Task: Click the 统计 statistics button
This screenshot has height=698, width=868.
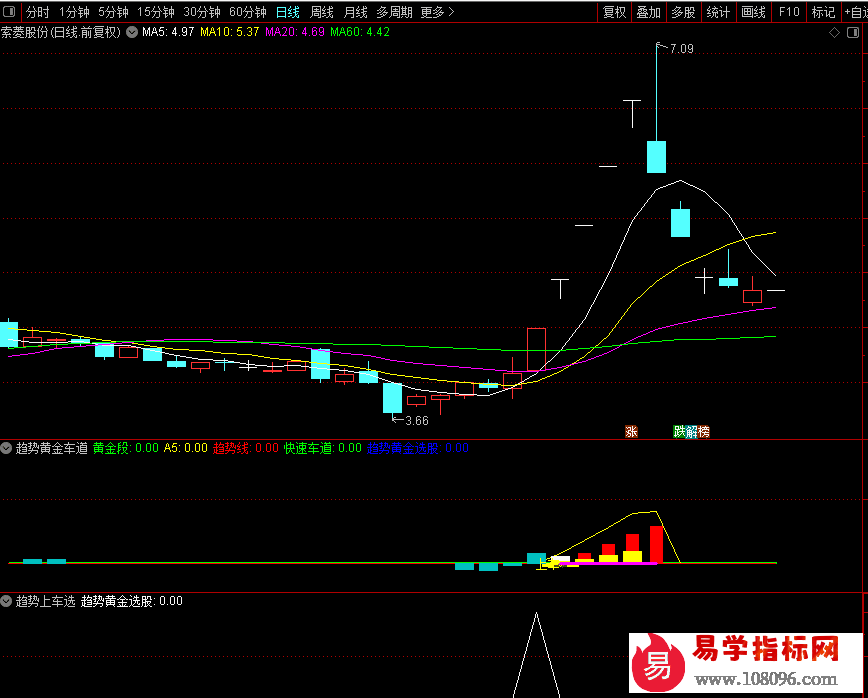Action: [x=717, y=13]
